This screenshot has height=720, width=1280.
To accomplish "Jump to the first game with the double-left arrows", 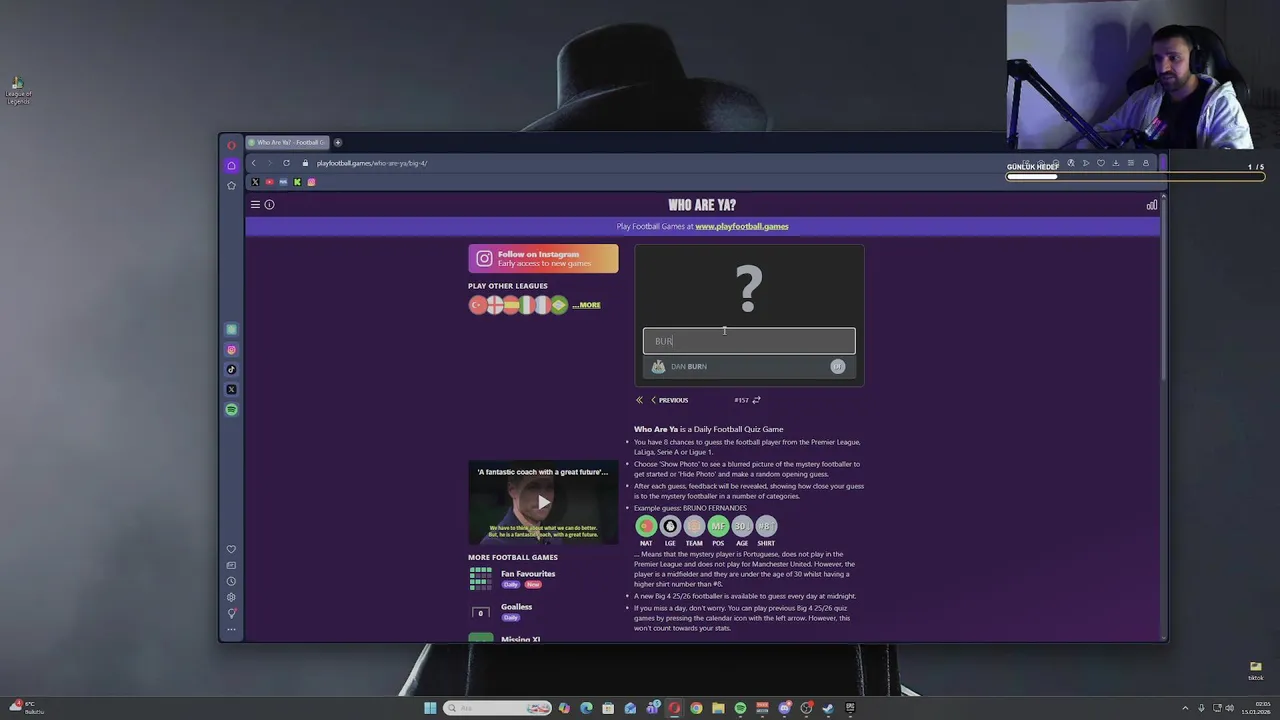I will 639,400.
